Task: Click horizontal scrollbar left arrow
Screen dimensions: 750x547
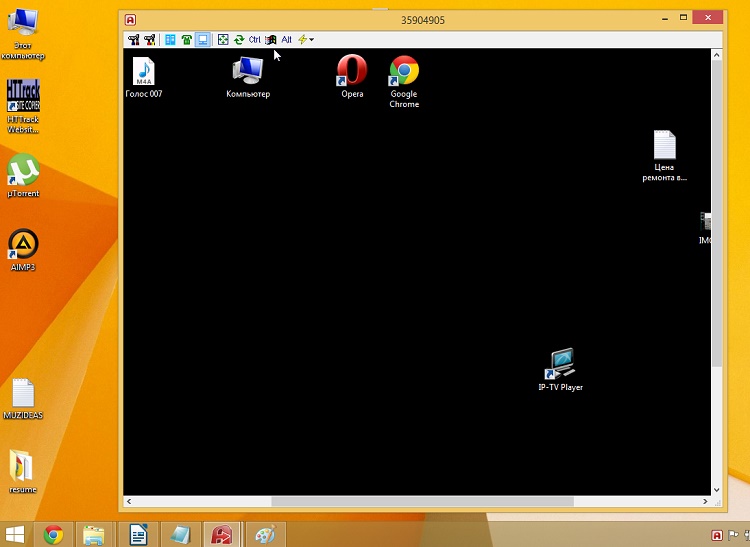Action: pos(129,502)
